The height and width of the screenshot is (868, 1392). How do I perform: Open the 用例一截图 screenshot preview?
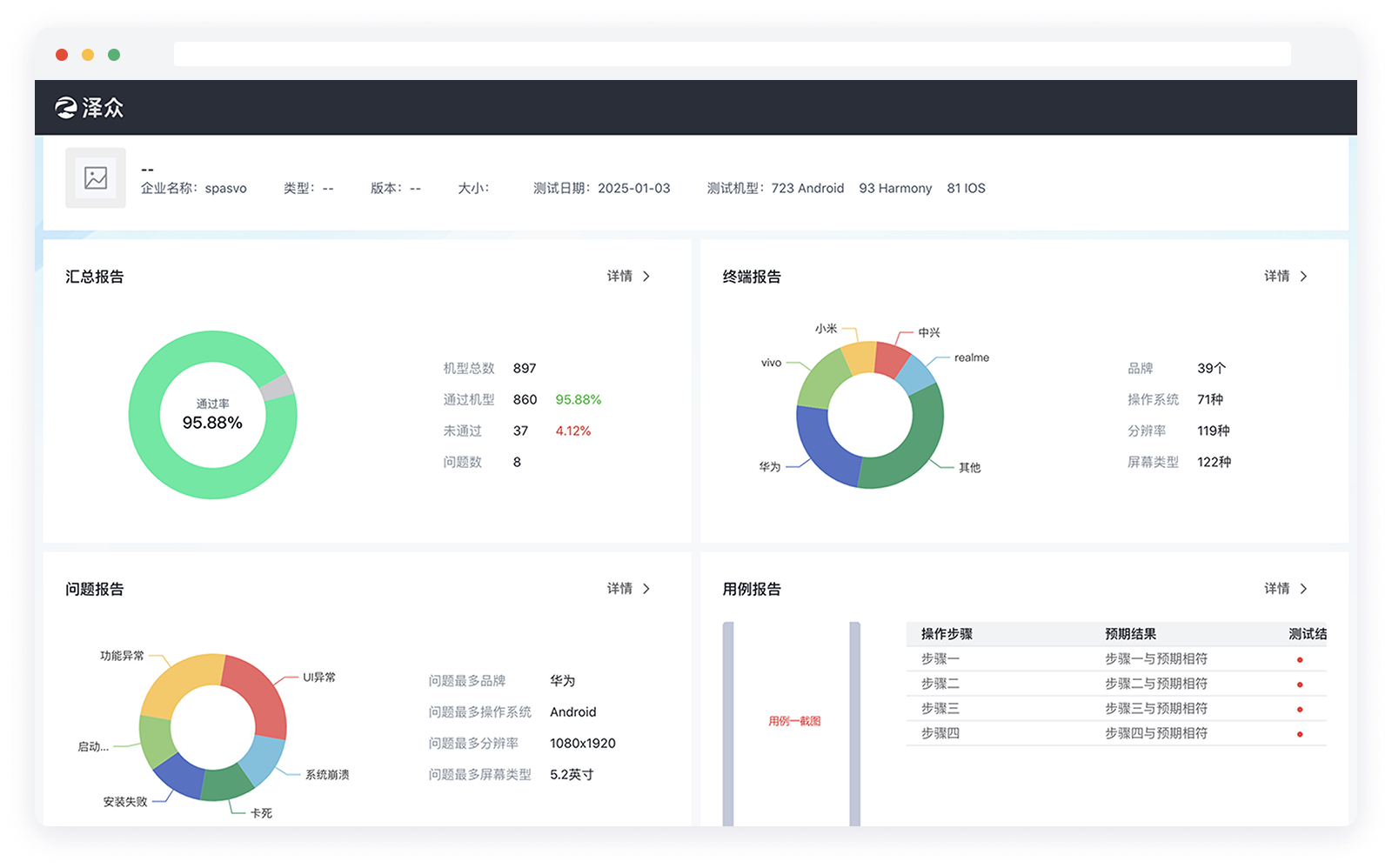[x=793, y=721]
